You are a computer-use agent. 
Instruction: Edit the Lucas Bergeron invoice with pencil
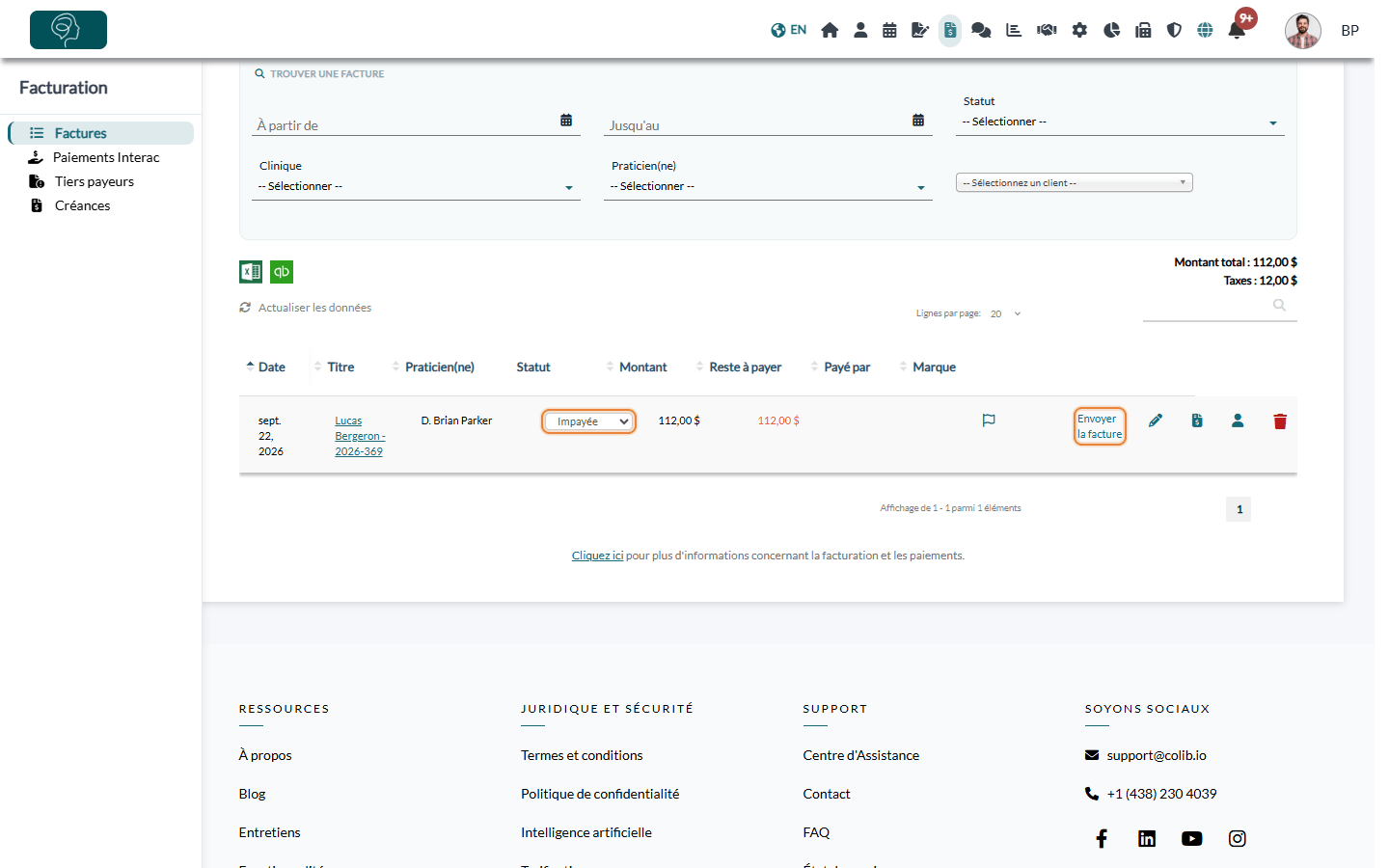[1156, 420]
